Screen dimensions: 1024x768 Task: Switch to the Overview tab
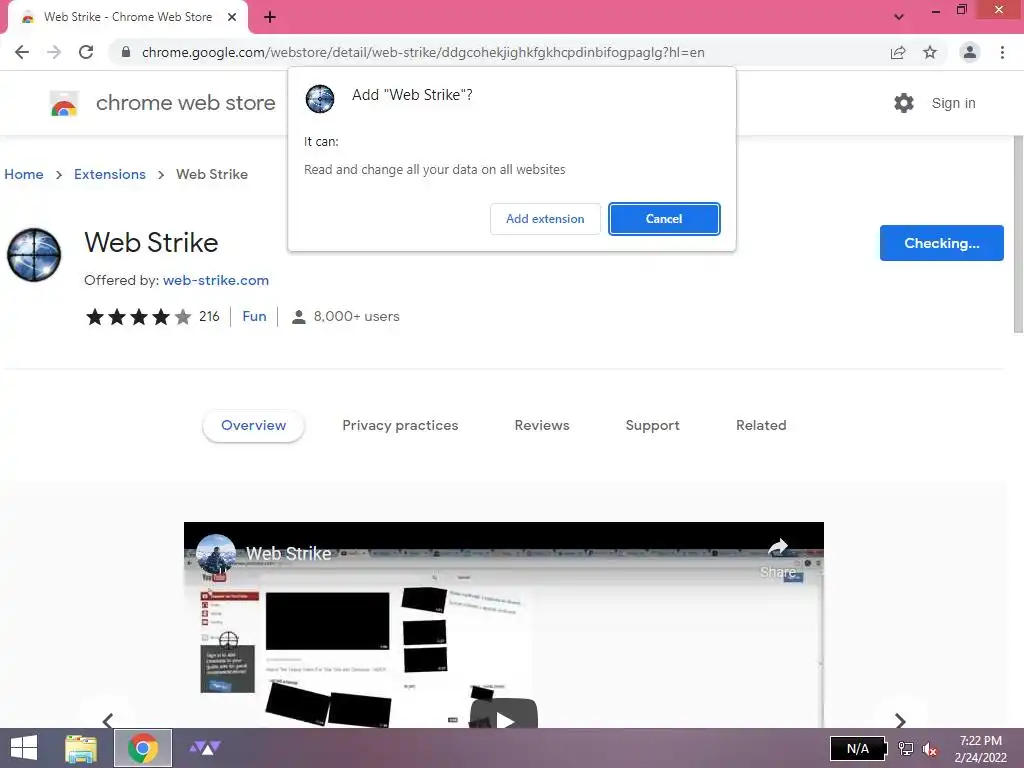point(253,425)
